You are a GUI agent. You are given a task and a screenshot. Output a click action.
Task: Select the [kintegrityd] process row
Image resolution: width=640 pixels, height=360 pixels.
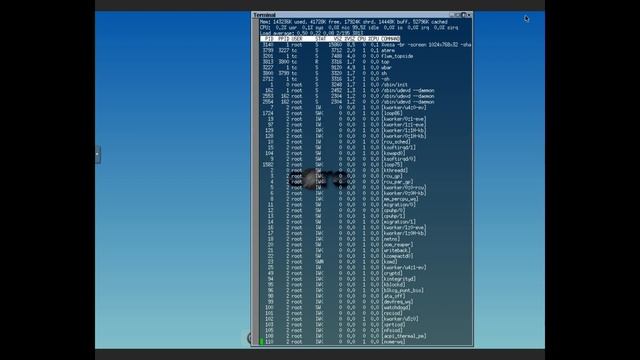[x=365, y=279]
